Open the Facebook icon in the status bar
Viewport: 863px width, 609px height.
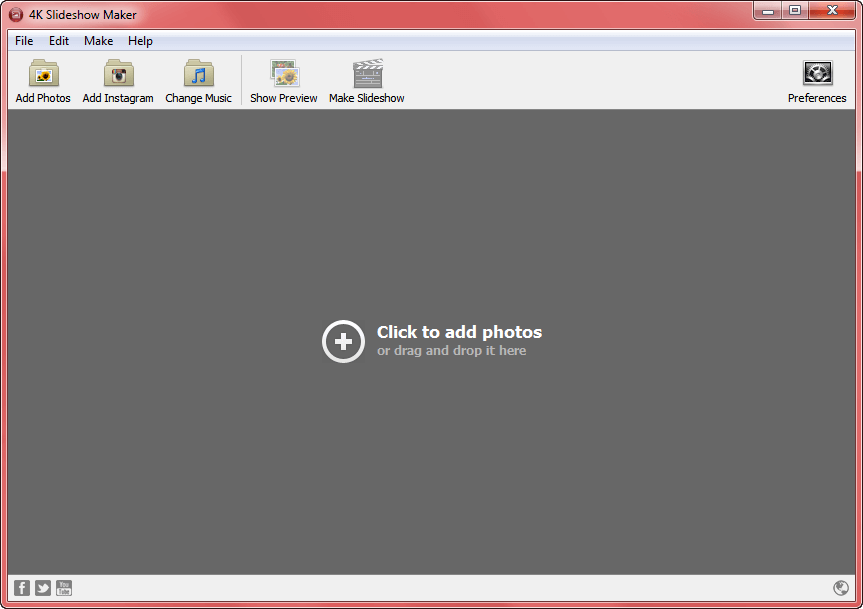click(21, 588)
